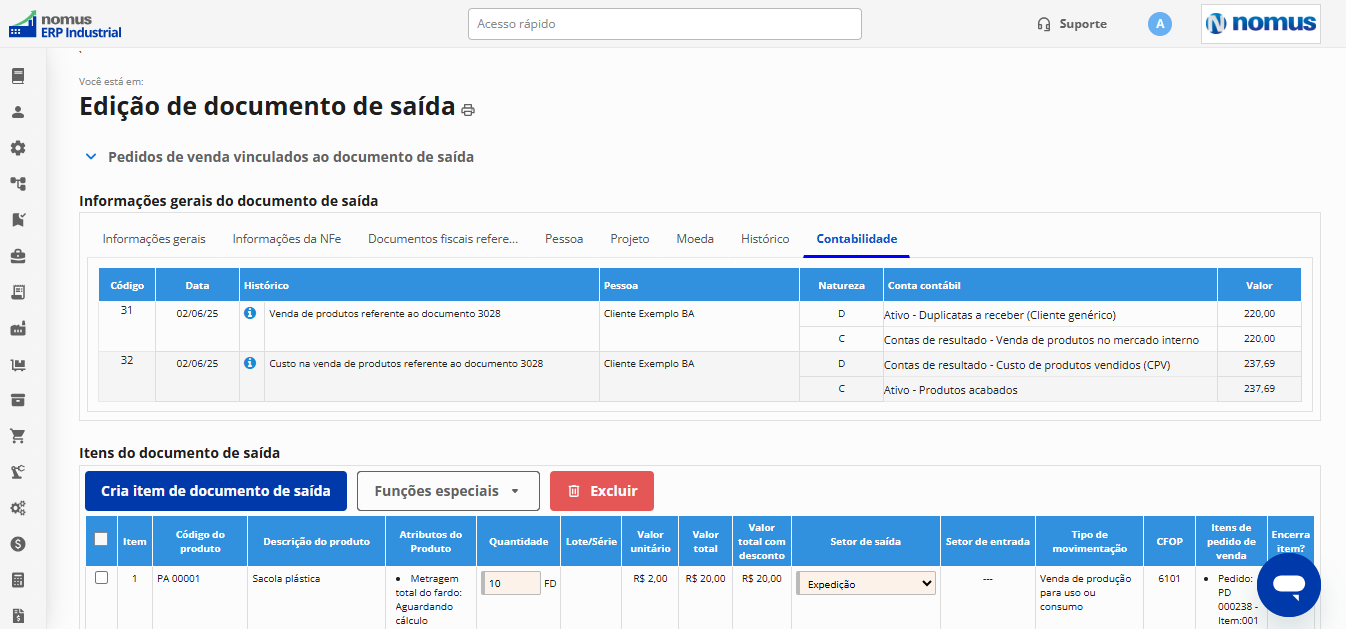Image resolution: width=1346 pixels, height=629 pixels.
Task: Click Ativo - Produtos acabados entry
Action: [x=951, y=390]
